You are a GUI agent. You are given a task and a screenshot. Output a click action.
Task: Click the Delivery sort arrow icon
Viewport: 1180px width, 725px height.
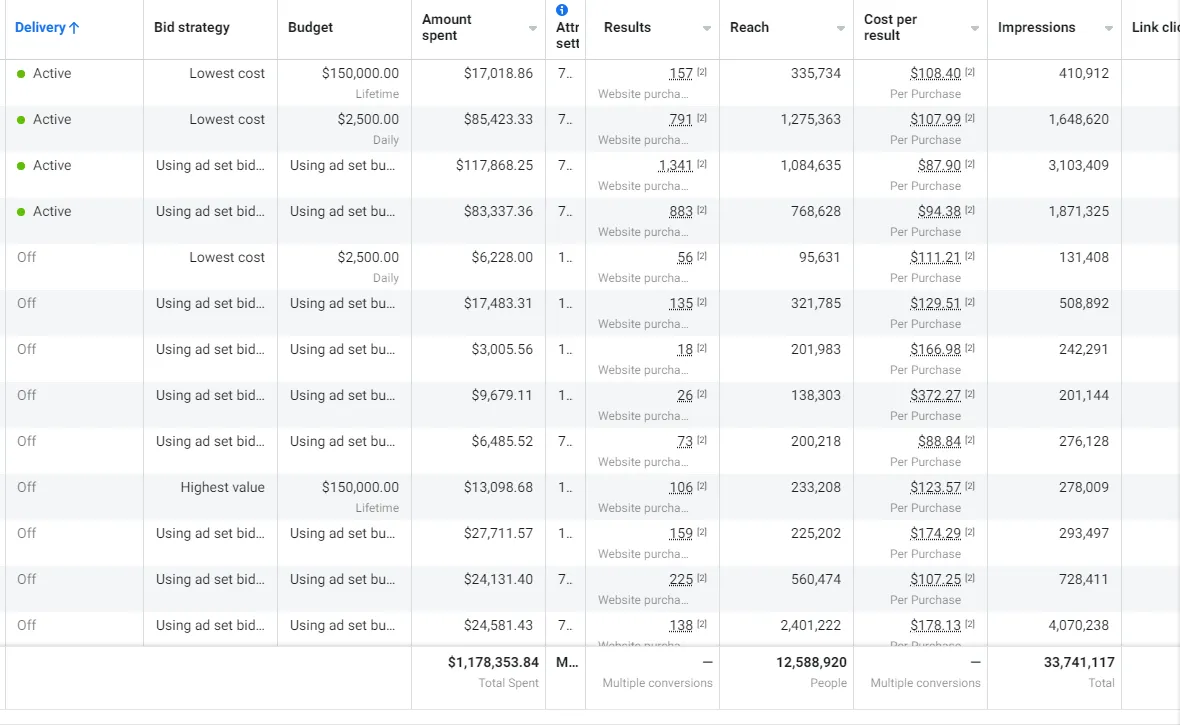tap(74, 28)
